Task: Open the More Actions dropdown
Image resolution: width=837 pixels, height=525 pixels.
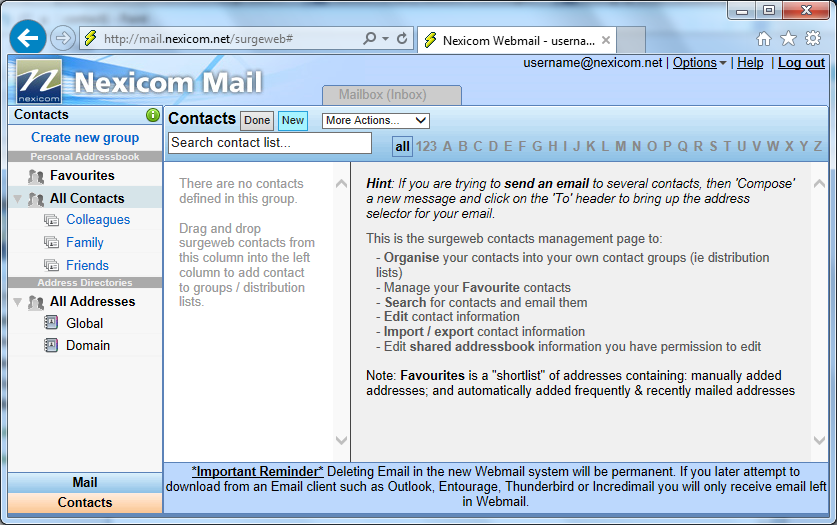Action: (376, 121)
